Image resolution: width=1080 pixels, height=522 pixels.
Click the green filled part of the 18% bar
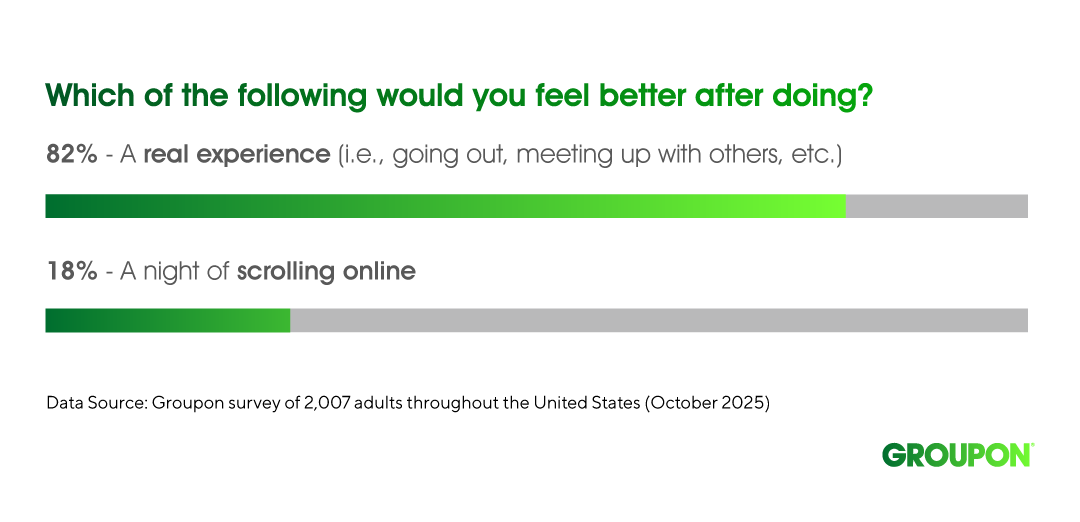[x=168, y=320]
